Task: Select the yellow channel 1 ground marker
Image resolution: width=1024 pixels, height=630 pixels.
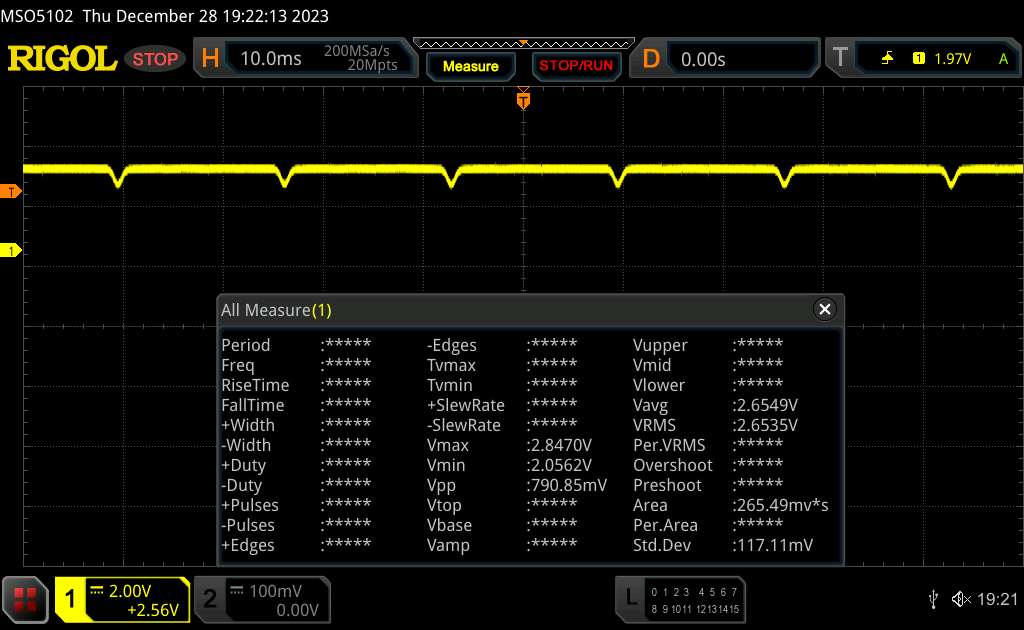Action: click(x=11, y=250)
